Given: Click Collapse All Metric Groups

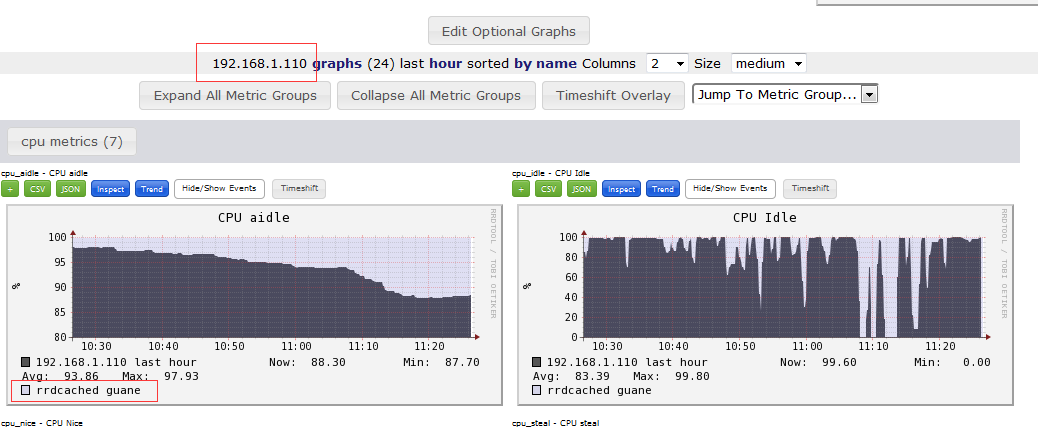Looking at the screenshot, I should (x=435, y=96).
